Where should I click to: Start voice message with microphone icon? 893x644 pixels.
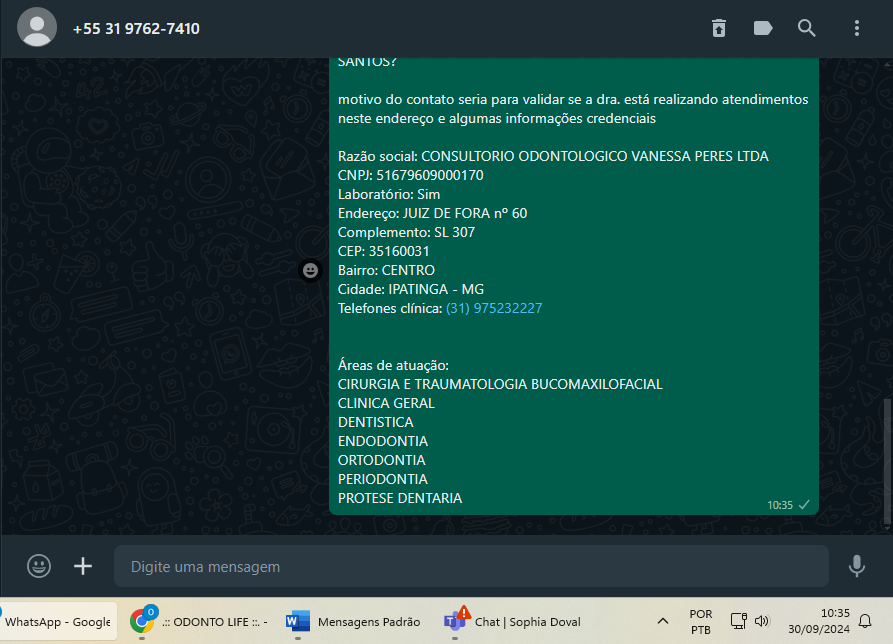click(x=857, y=566)
